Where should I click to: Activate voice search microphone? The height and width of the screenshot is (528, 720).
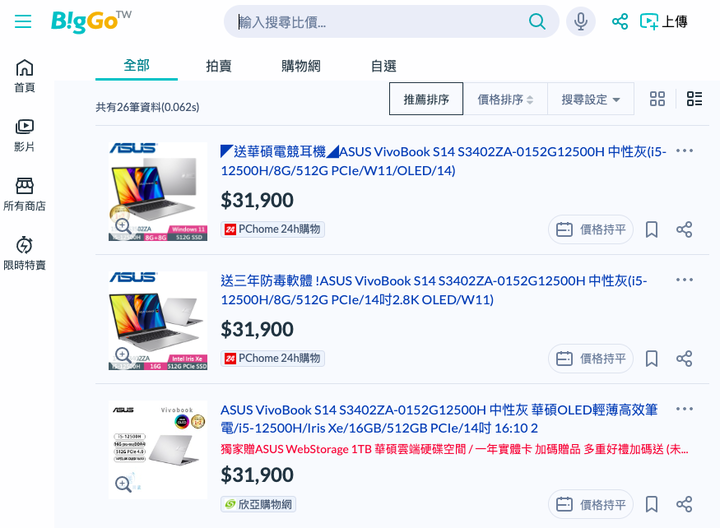tap(581, 21)
